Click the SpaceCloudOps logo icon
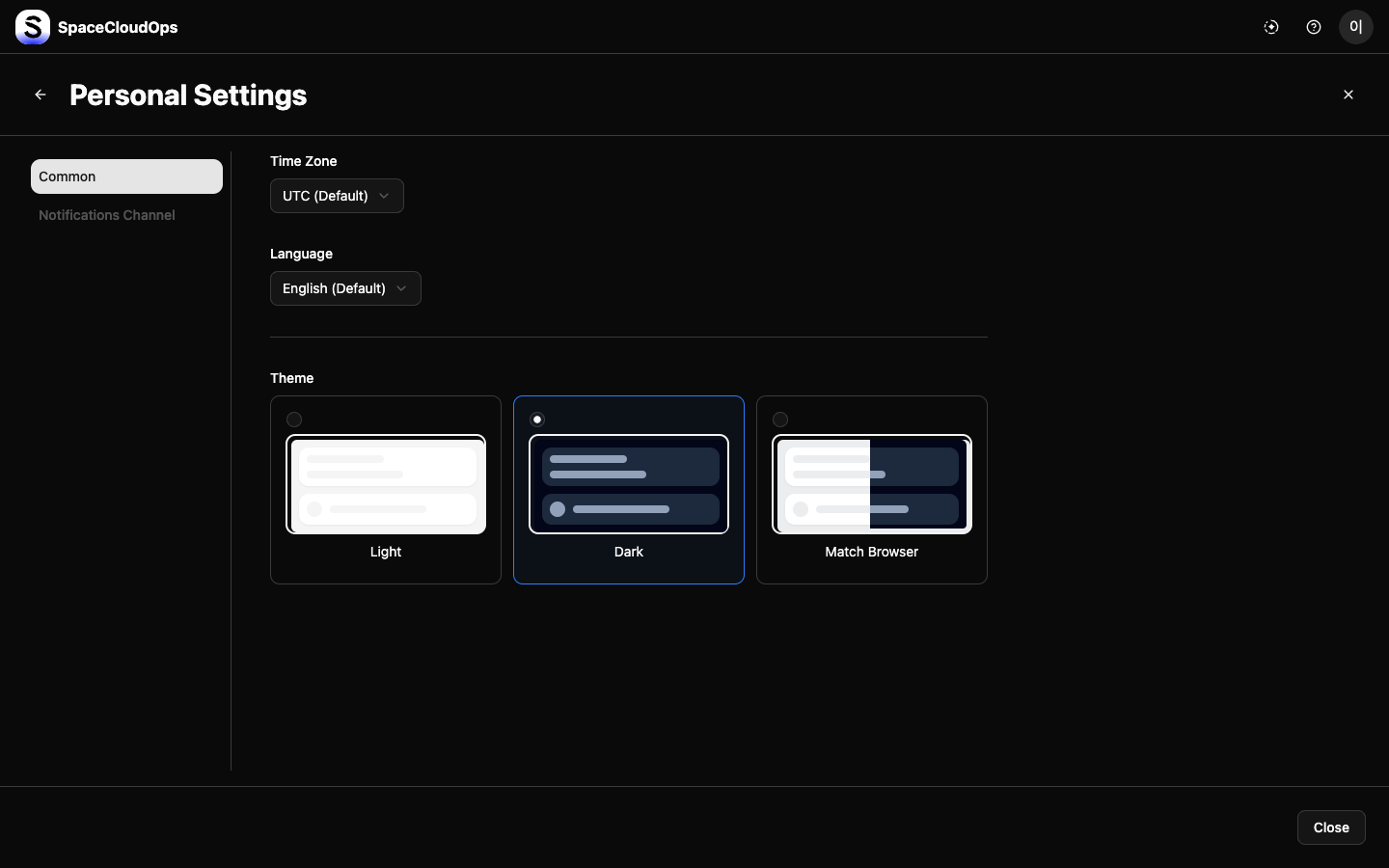 point(33,27)
